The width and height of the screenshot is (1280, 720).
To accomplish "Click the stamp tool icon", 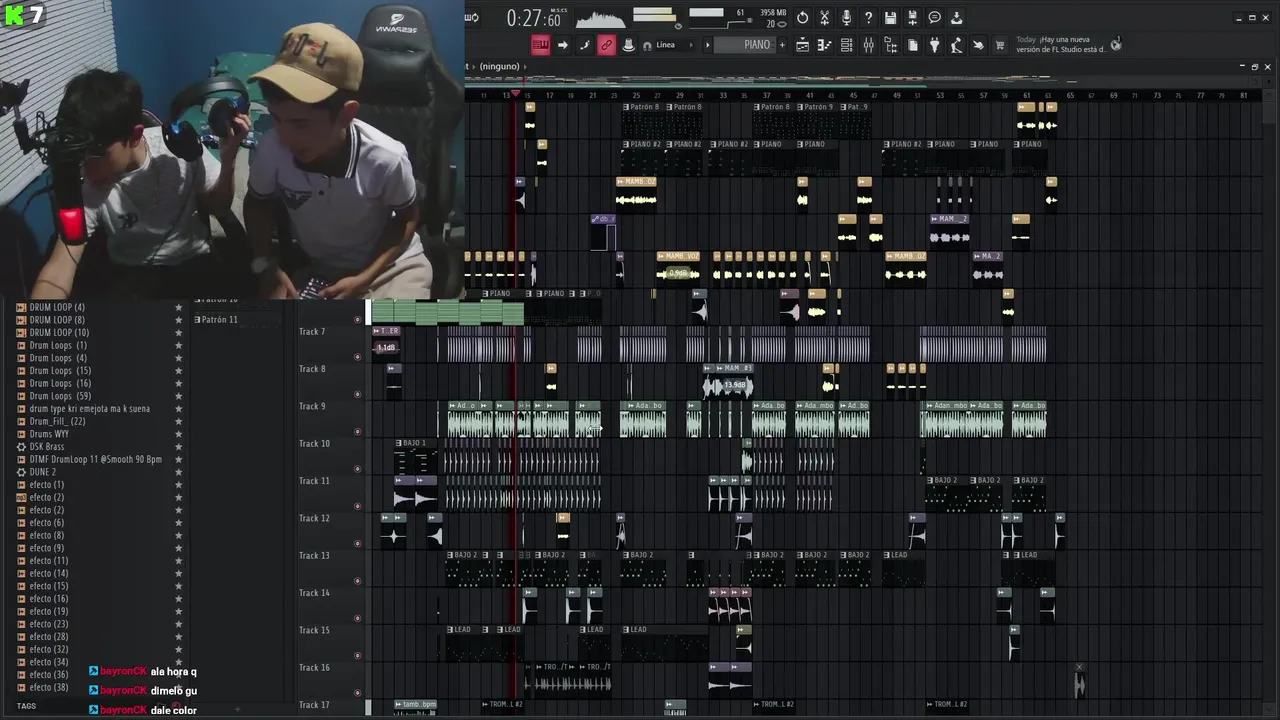I will pyautogui.click(x=628, y=45).
